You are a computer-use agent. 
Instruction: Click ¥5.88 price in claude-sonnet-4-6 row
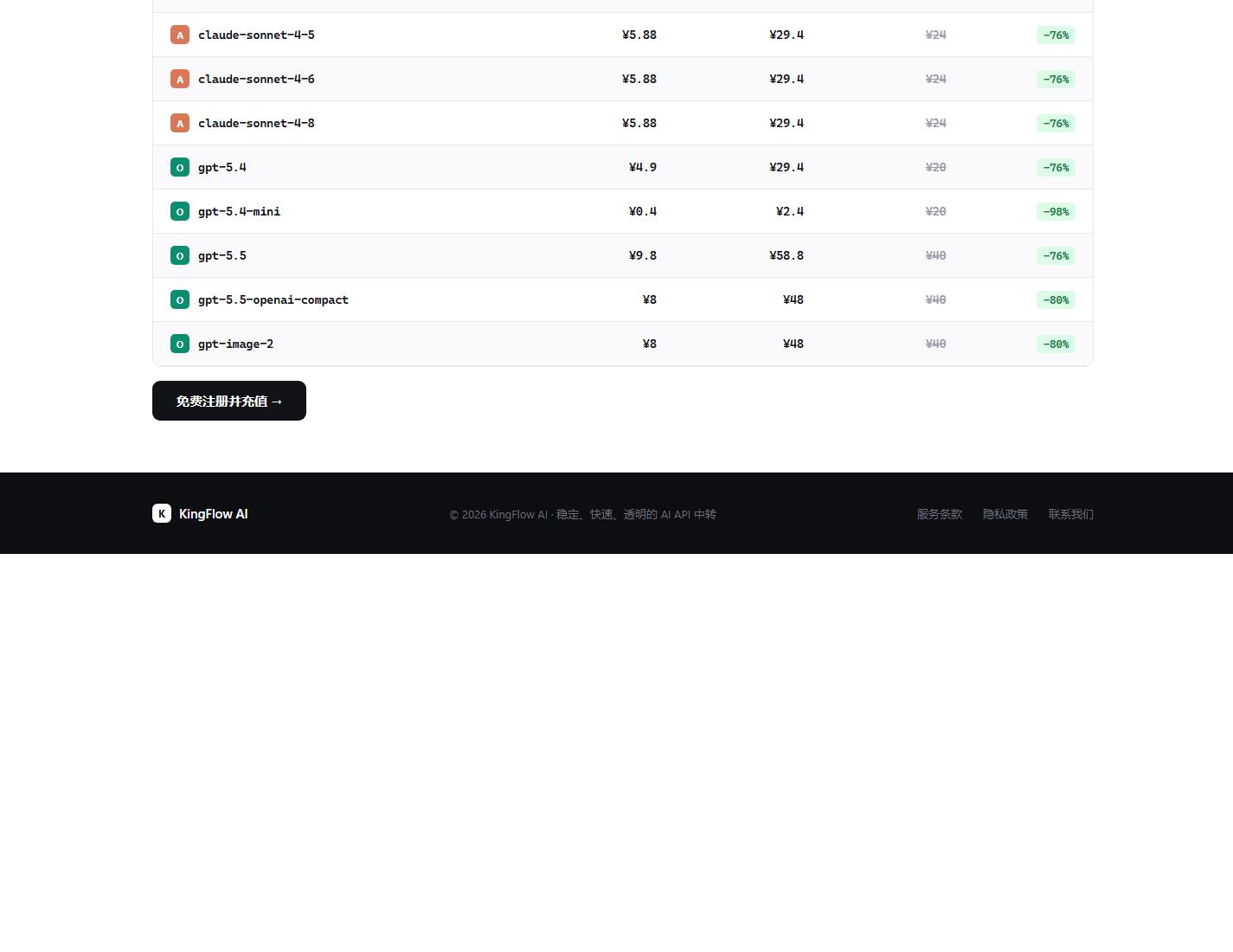pyautogui.click(x=639, y=79)
